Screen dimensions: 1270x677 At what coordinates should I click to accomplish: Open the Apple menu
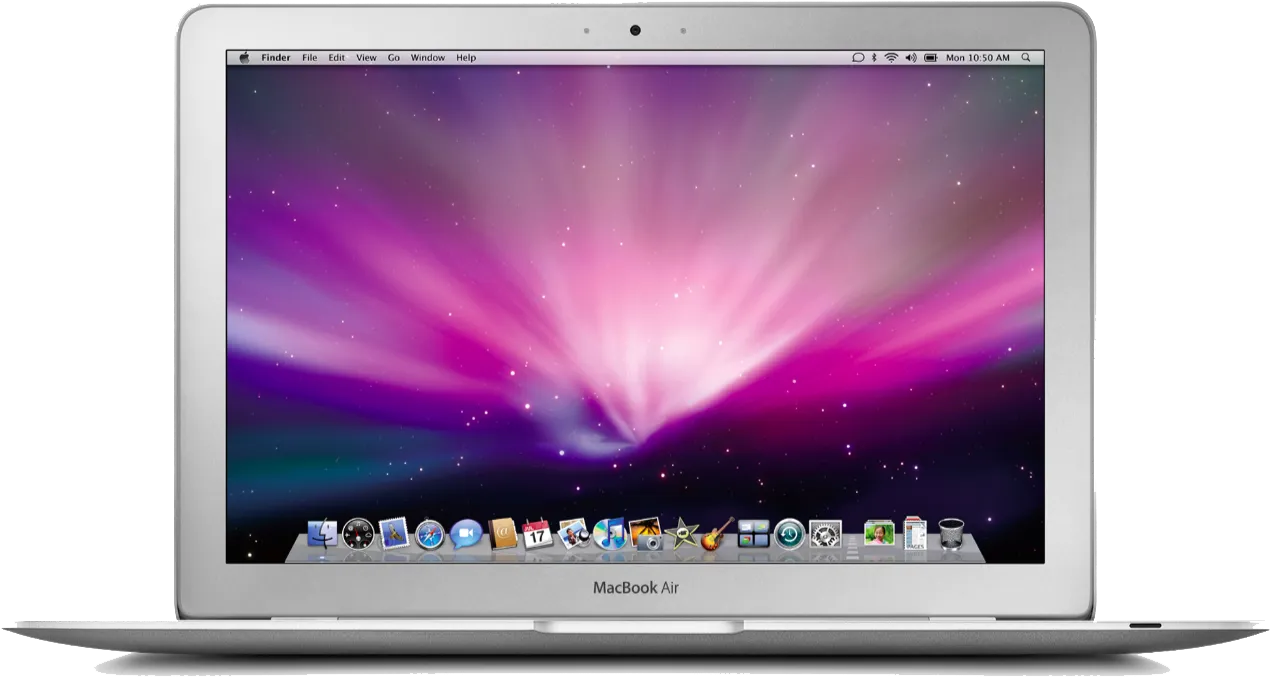click(244, 58)
